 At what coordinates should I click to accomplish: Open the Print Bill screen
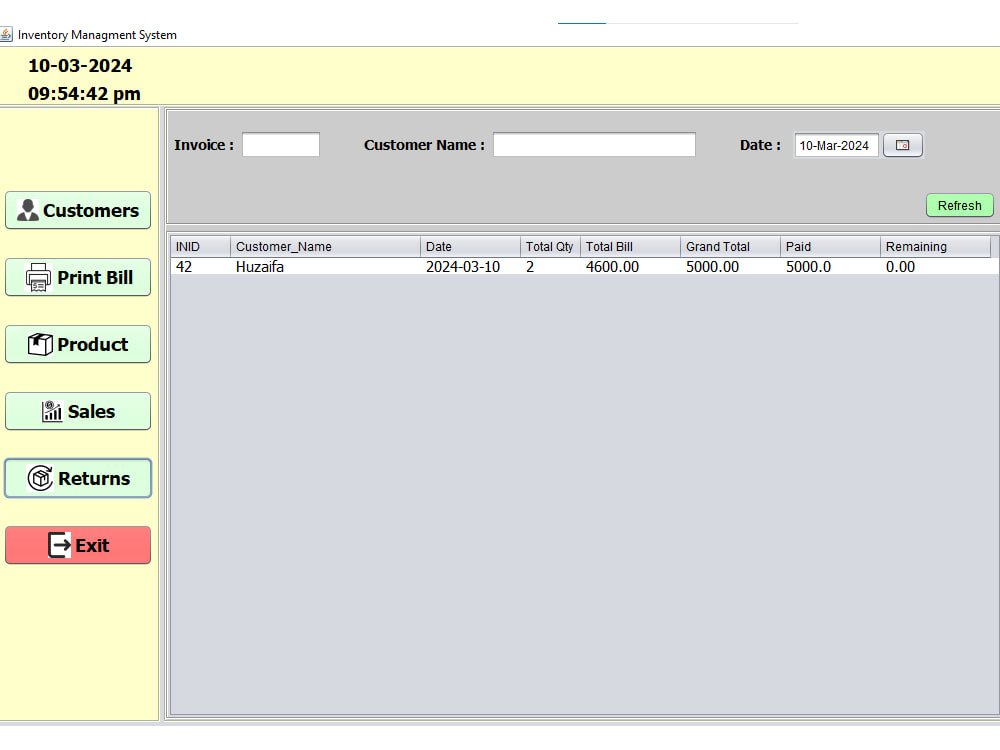coord(77,277)
